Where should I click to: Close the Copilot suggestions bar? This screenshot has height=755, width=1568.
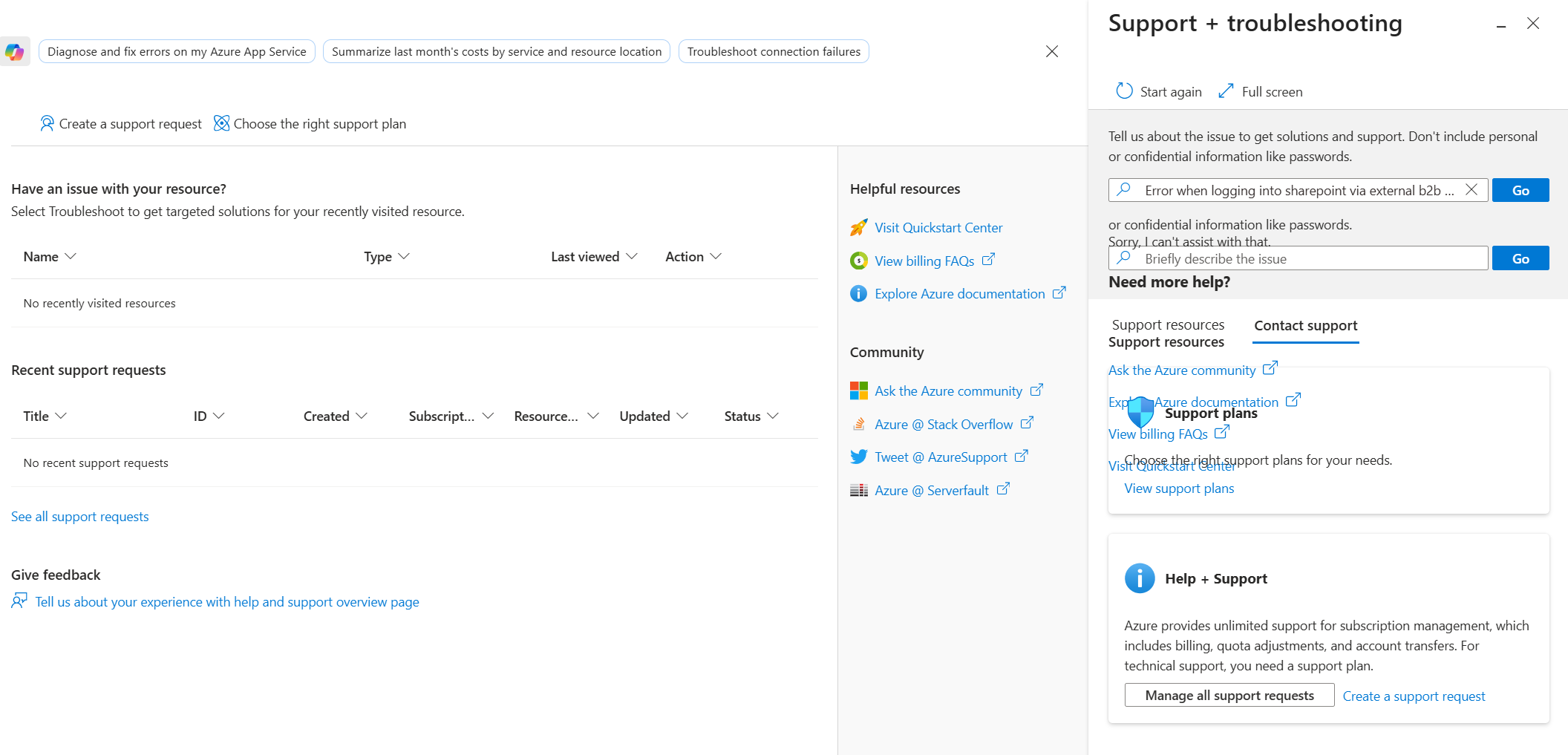tap(1052, 51)
